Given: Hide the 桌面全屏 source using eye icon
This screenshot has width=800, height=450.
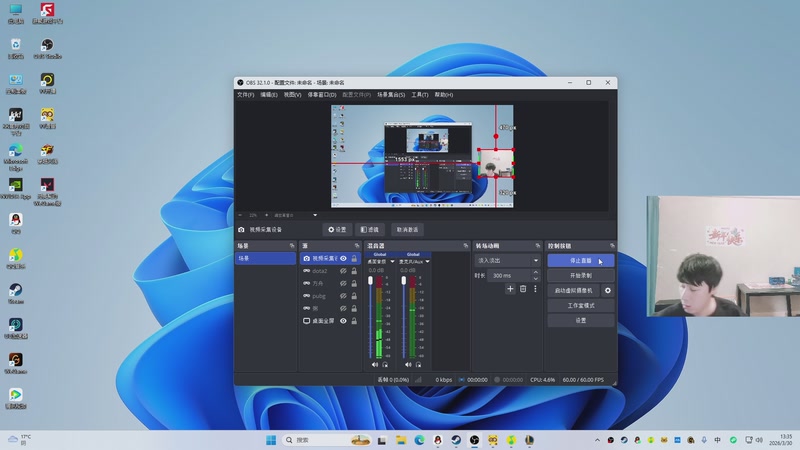Looking at the screenshot, I should pyautogui.click(x=343, y=321).
